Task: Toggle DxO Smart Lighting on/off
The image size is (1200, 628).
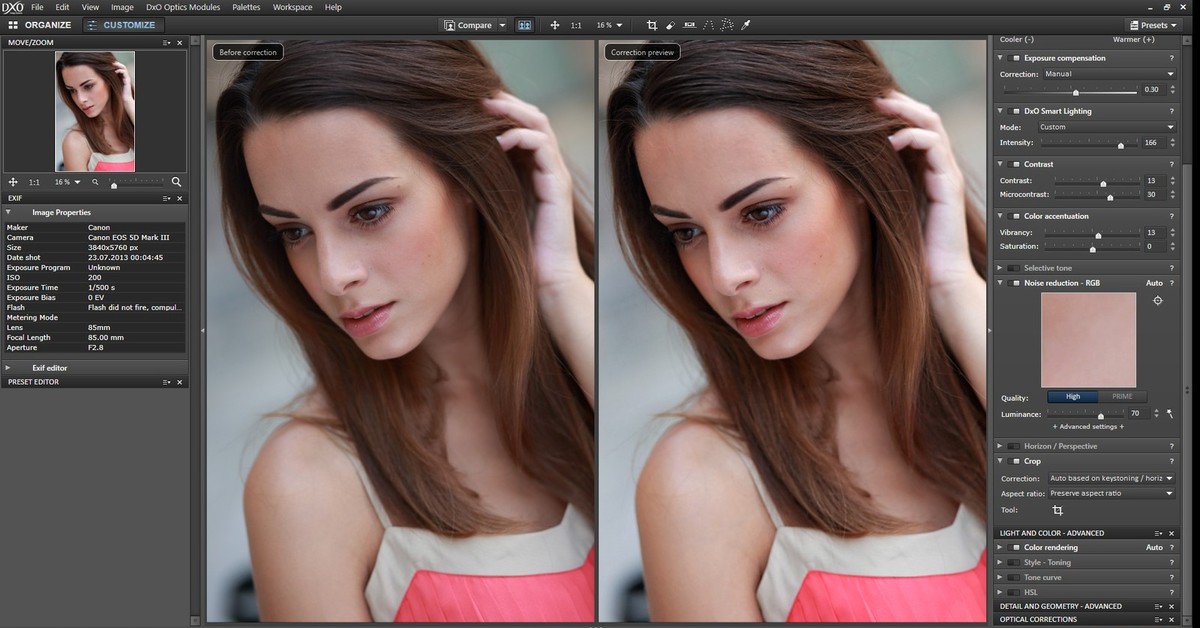Action: click(x=1014, y=111)
